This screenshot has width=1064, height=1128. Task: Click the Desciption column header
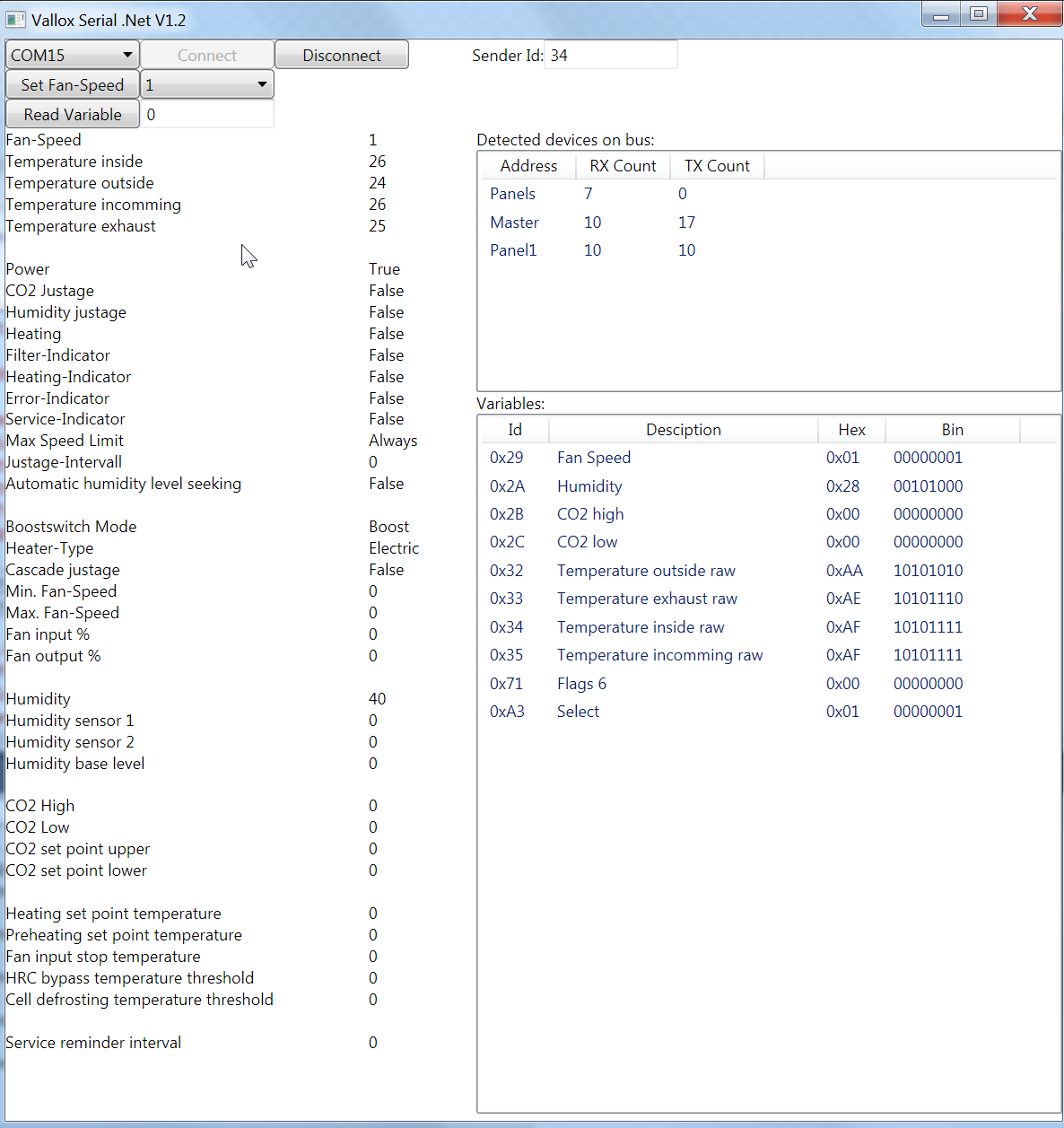tap(684, 430)
